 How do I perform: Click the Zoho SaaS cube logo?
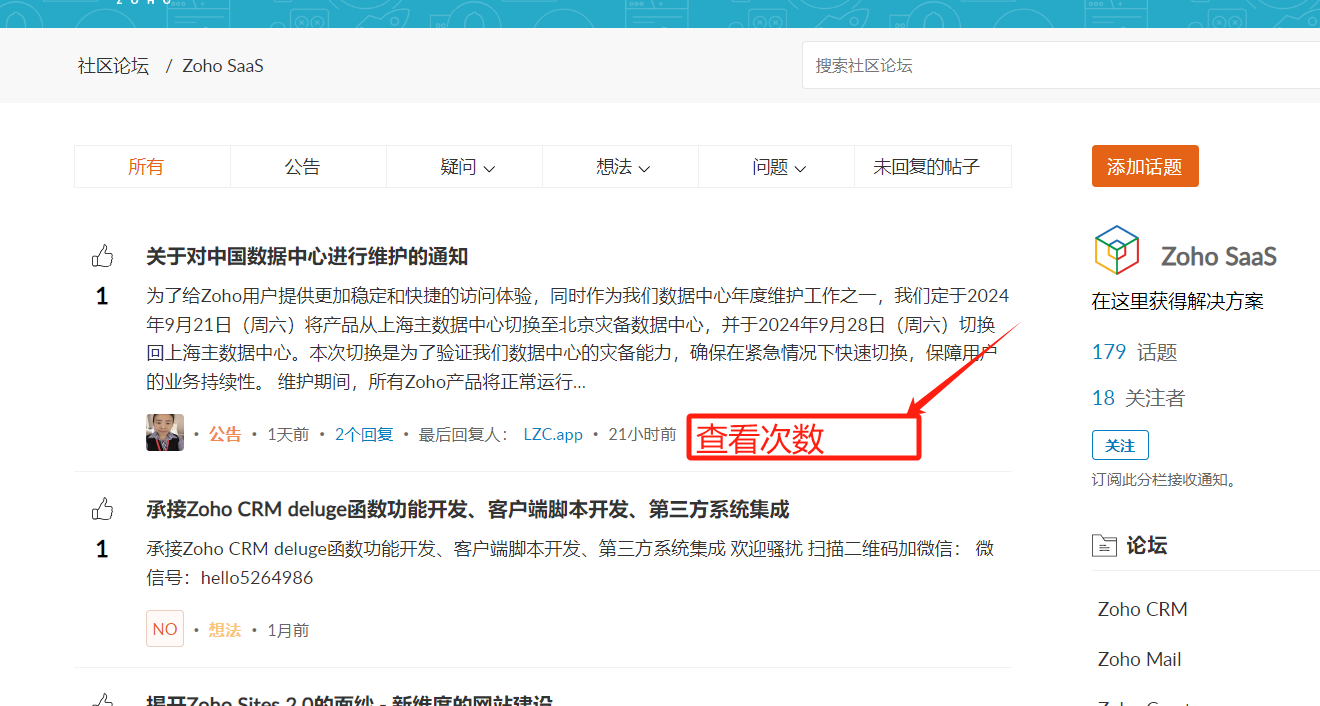click(1116, 250)
